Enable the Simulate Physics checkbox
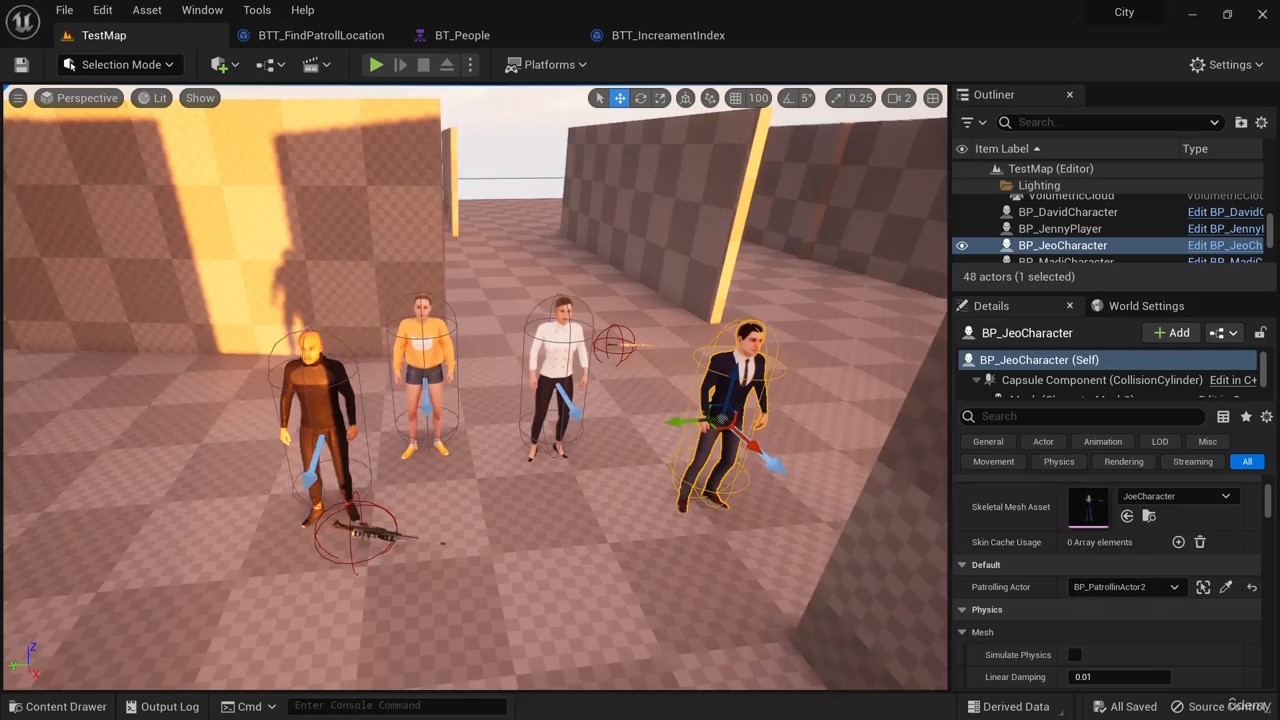 click(x=1075, y=655)
